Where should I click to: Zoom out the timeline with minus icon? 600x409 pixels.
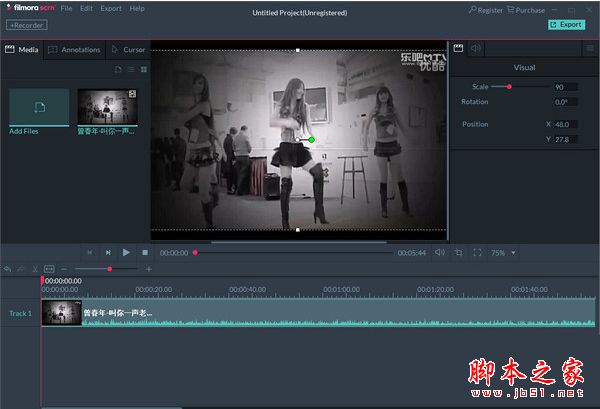click(x=64, y=269)
